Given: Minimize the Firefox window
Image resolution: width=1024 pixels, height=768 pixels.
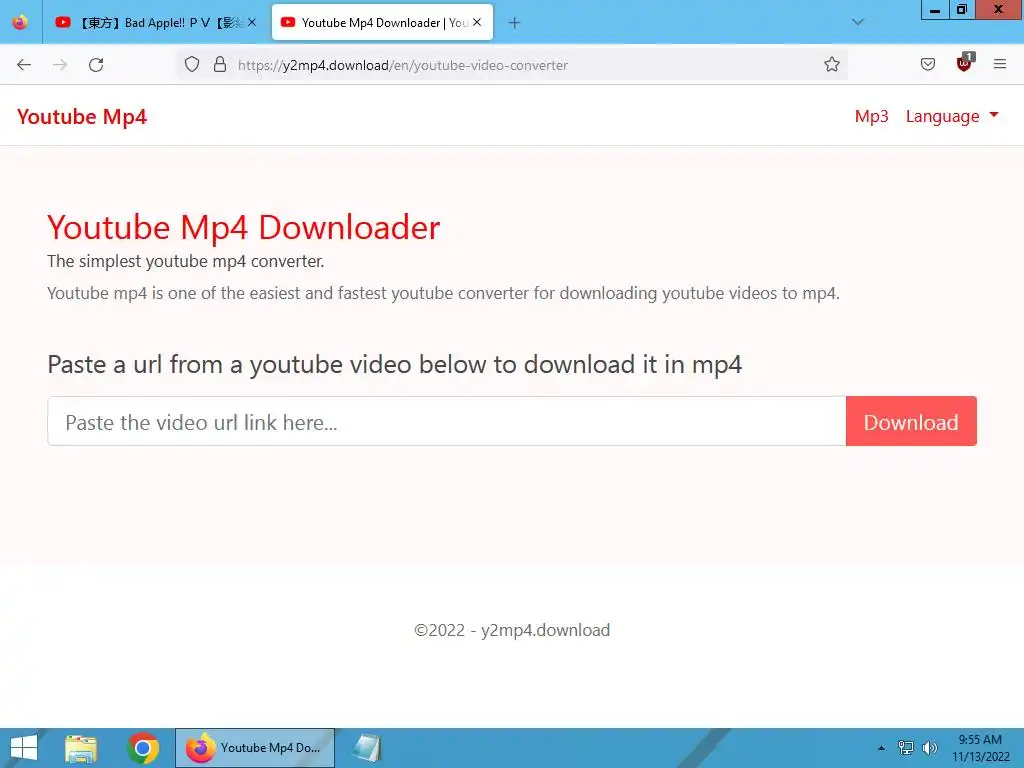Looking at the screenshot, I should (935, 10).
